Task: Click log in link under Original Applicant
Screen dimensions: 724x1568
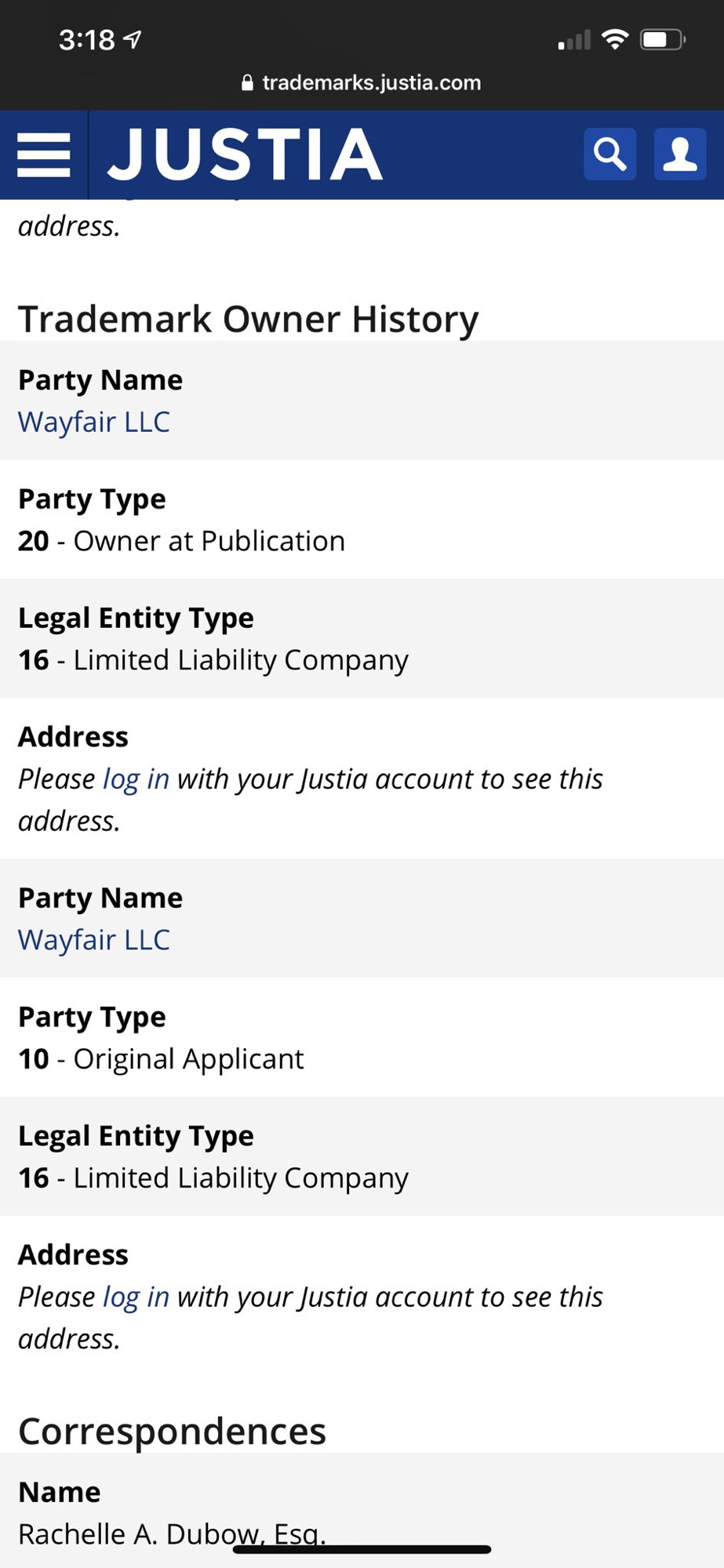Action: coord(136,1297)
